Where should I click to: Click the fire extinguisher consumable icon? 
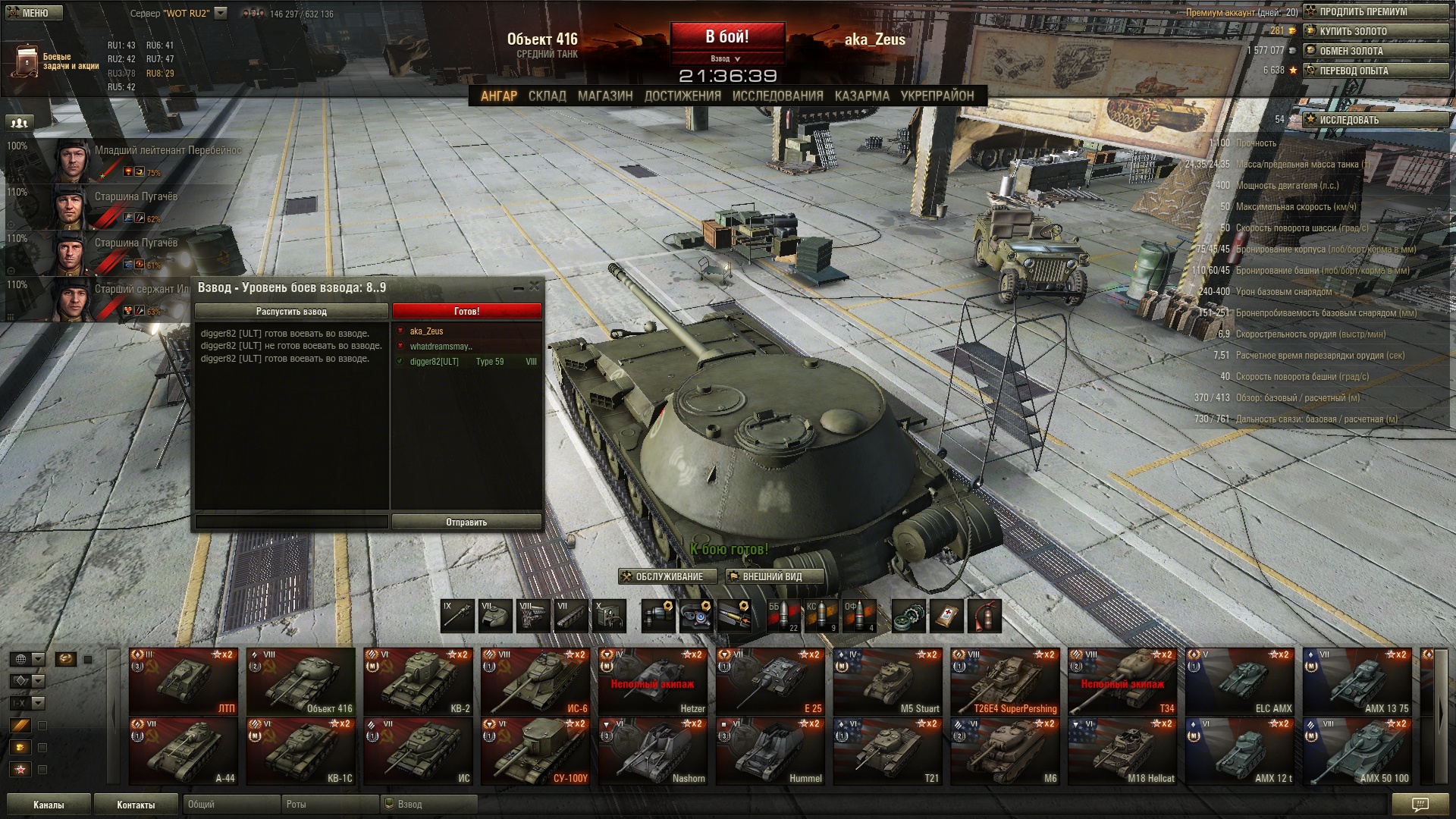[x=984, y=616]
